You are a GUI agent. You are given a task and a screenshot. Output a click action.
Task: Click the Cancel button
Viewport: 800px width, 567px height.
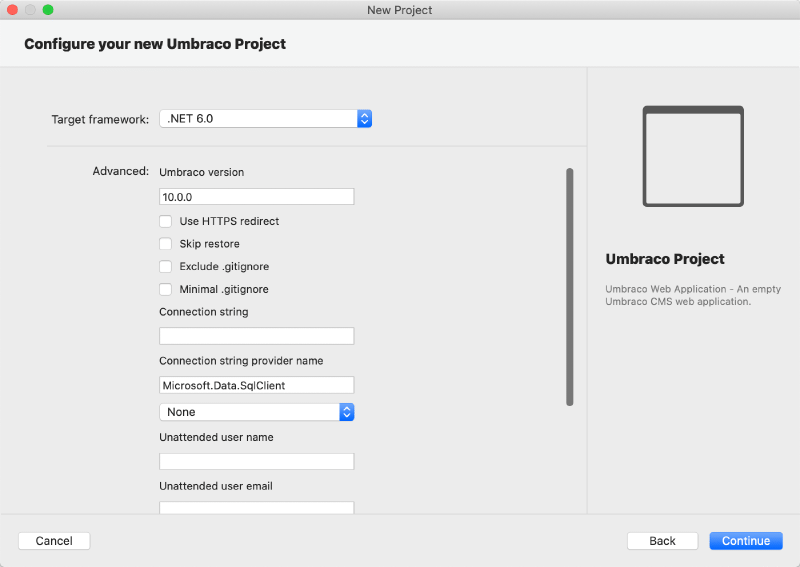[x=54, y=541]
